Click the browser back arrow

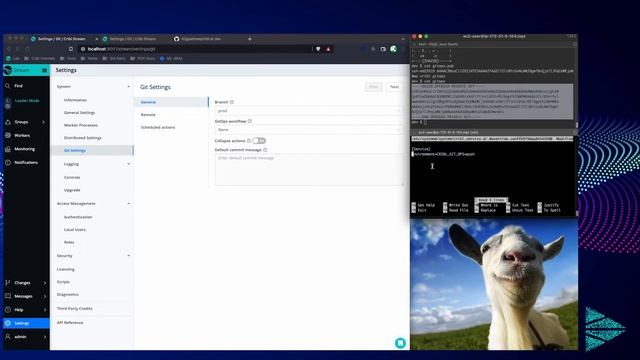point(9,49)
